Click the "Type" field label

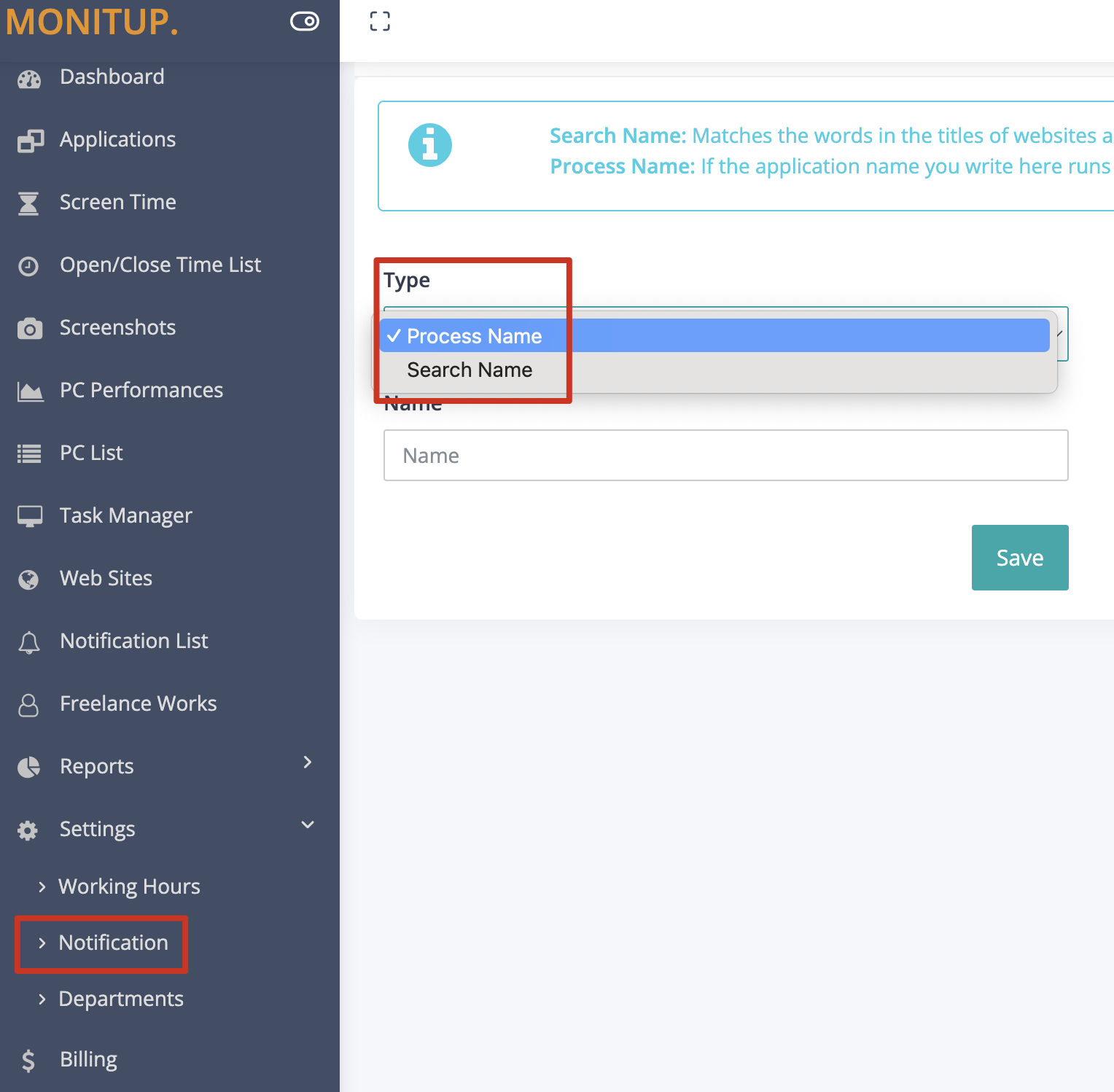point(407,281)
